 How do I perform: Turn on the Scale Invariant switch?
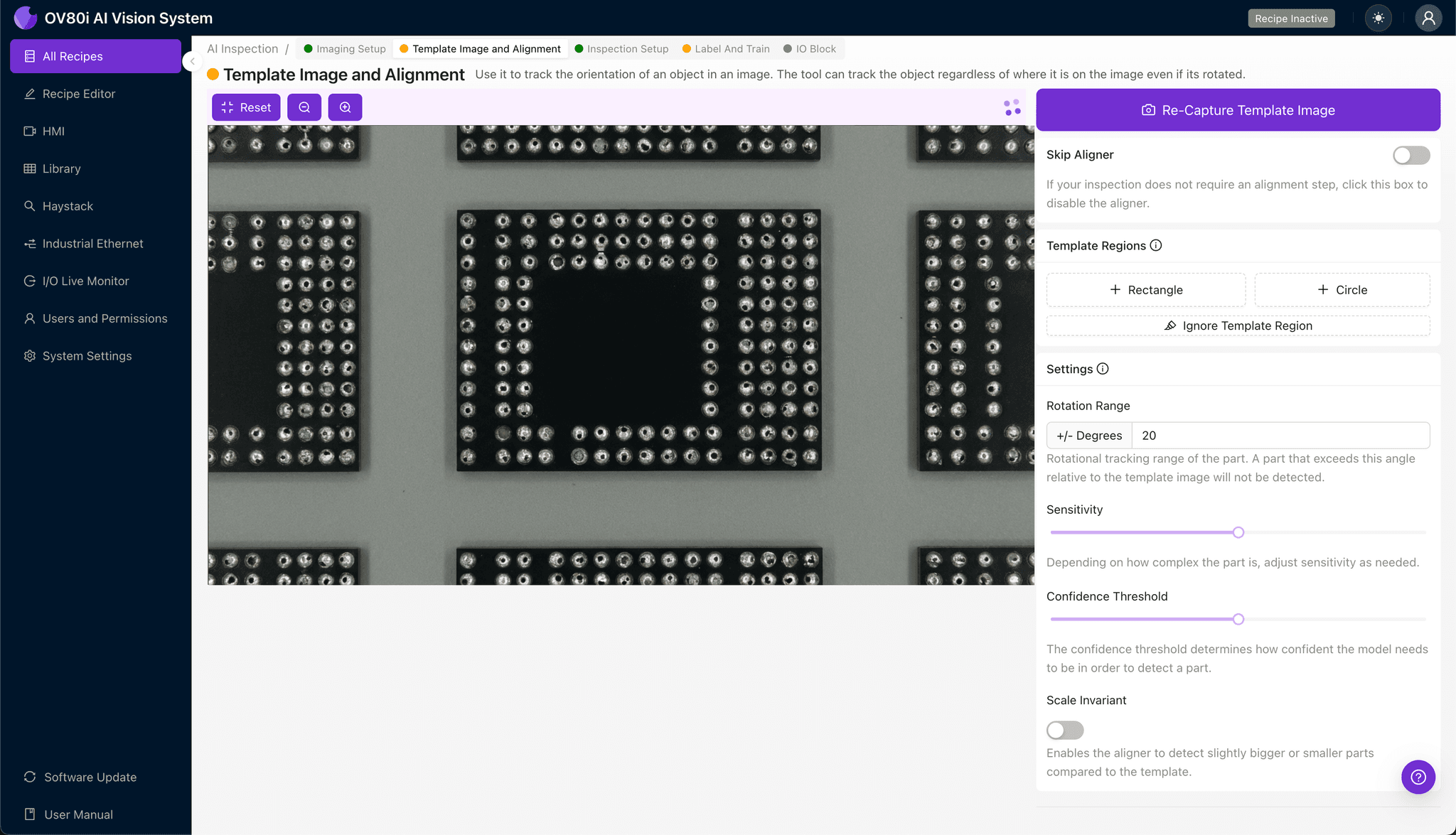(1064, 730)
